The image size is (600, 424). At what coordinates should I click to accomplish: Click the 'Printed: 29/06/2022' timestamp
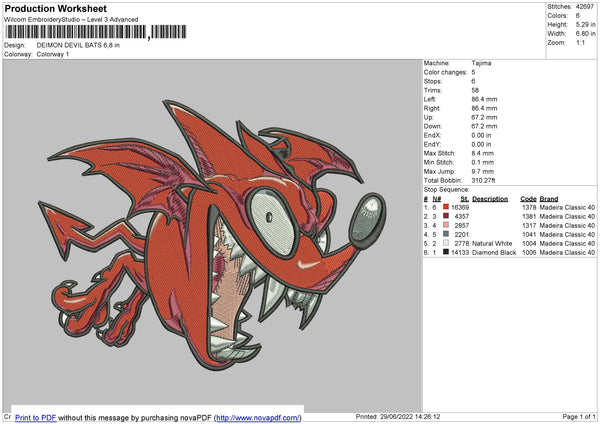pos(398,416)
